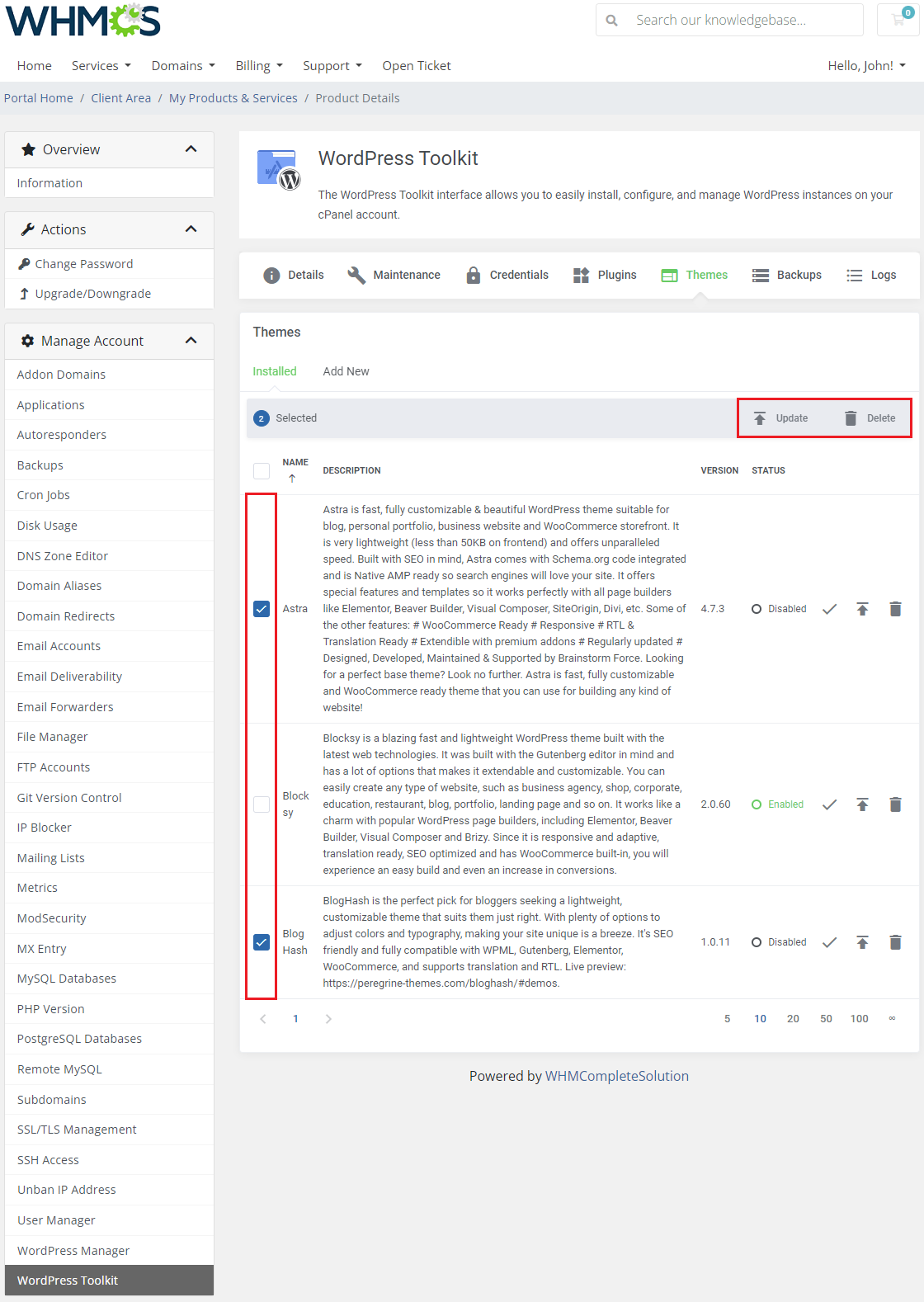
Task: Click the Maintenance wrench icon
Action: 356,276
